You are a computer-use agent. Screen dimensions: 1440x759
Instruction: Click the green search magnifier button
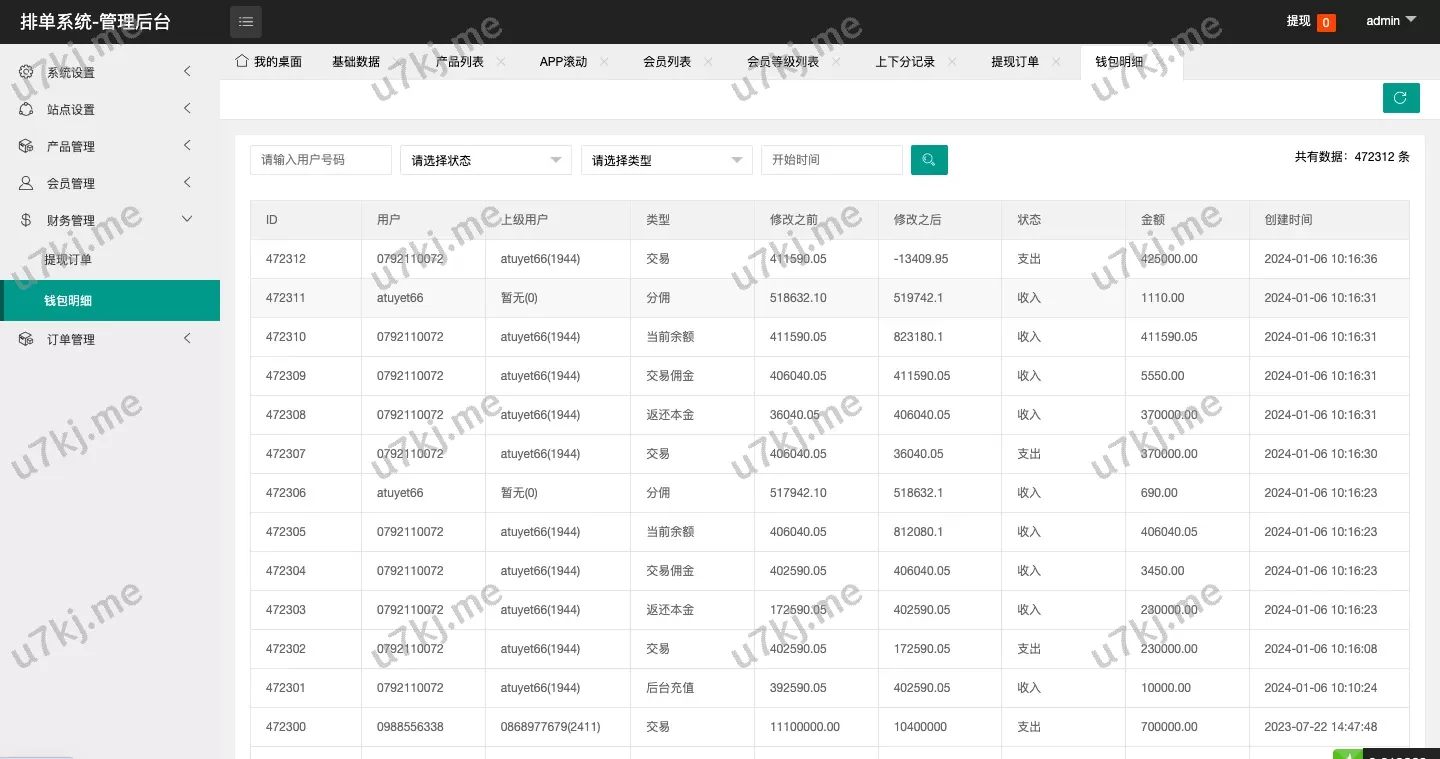(929, 160)
